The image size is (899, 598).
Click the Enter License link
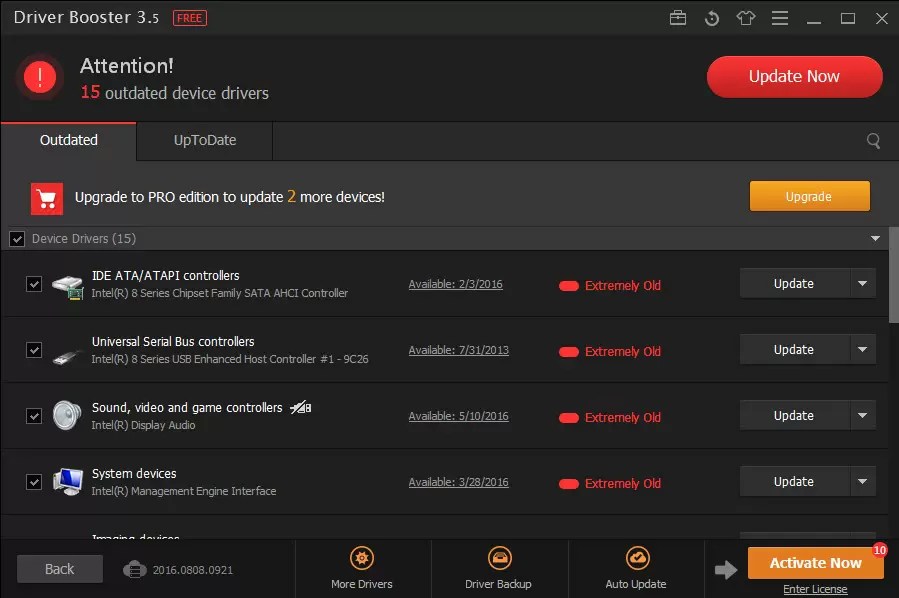[x=815, y=589]
